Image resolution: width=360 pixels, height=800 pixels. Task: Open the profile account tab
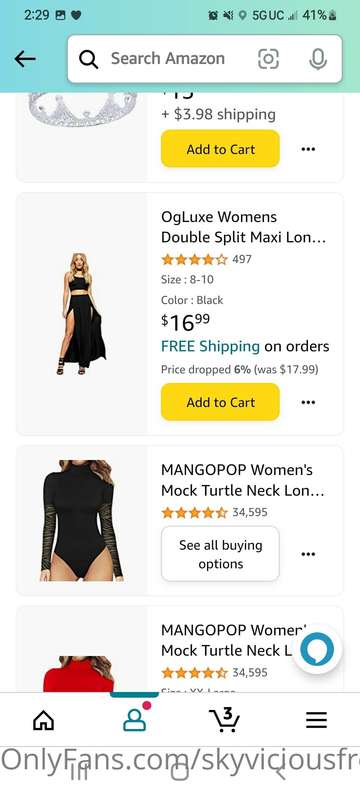tap(135, 717)
